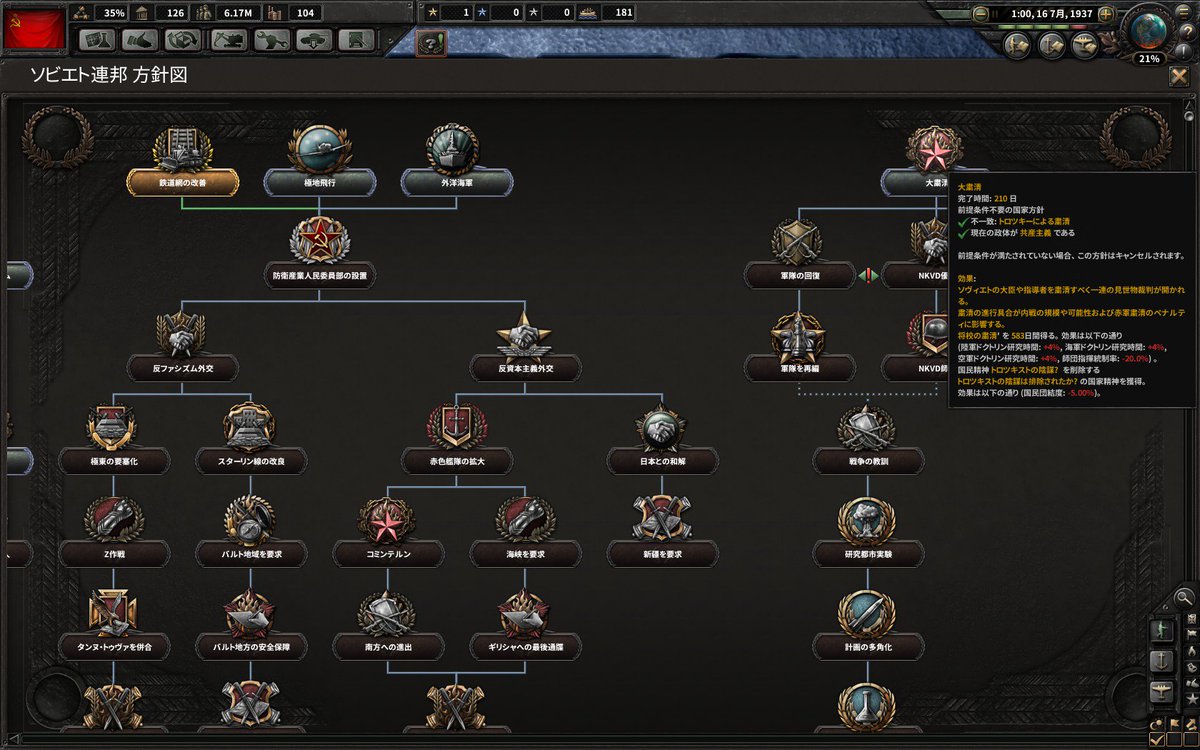Click the Z作戦 focus icon
1200x750 pixels.
pyautogui.click(x=113, y=519)
